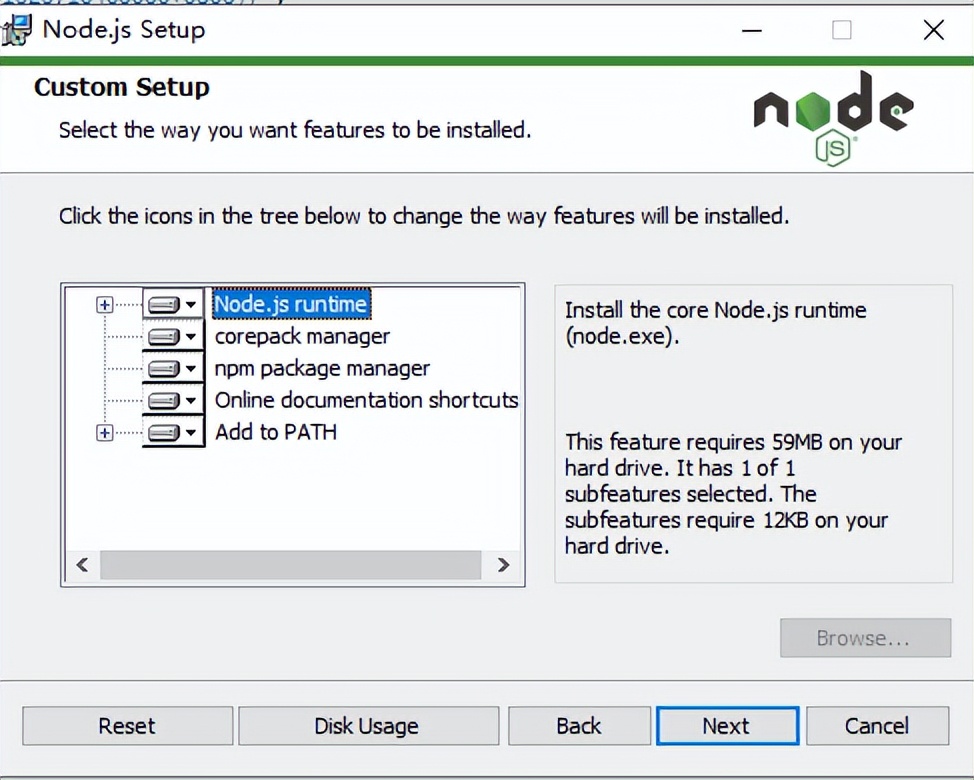This screenshot has width=974, height=780.
Task: Cancel the Node.js setup
Action: coord(877,725)
